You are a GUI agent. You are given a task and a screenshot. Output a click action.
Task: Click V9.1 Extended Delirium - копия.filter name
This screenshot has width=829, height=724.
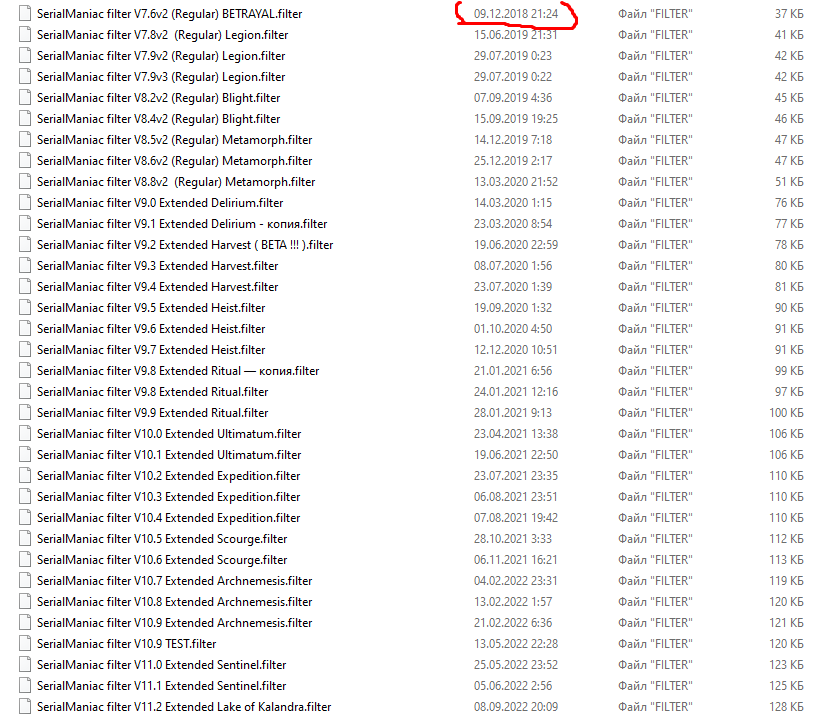pos(182,224)
